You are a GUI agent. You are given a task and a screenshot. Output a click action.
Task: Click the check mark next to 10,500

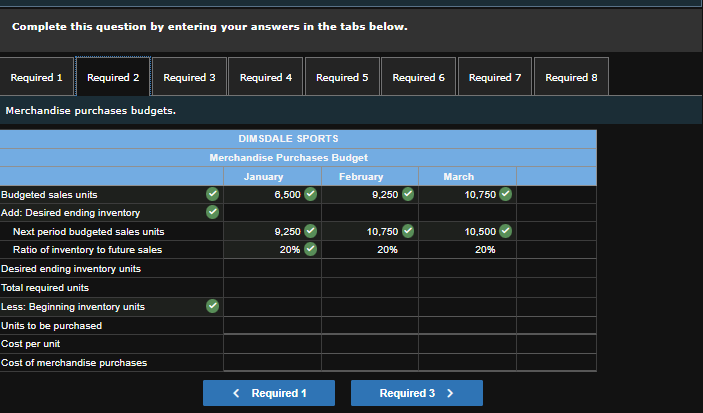click(506, 231)
